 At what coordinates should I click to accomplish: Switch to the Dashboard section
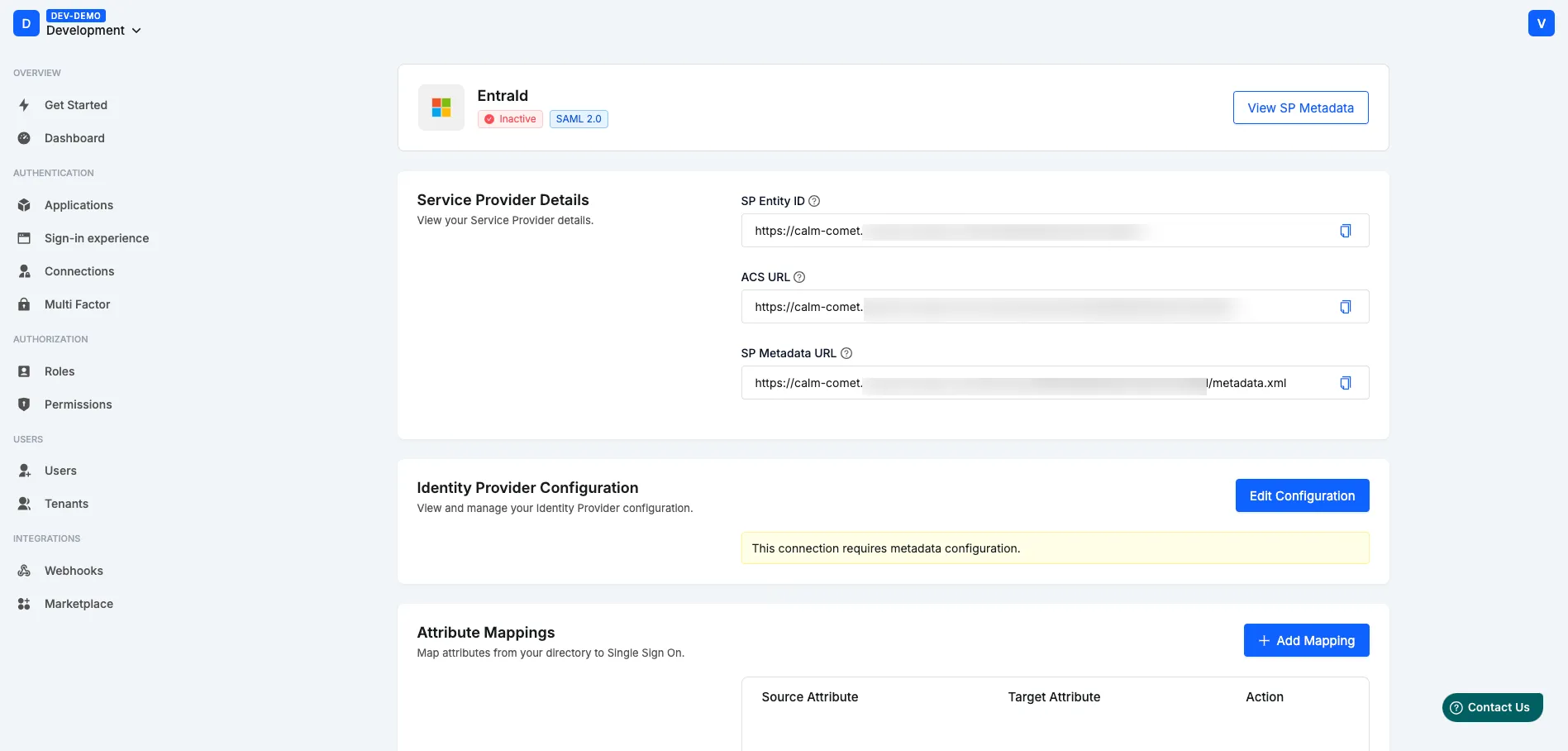(x=74, y=138)
